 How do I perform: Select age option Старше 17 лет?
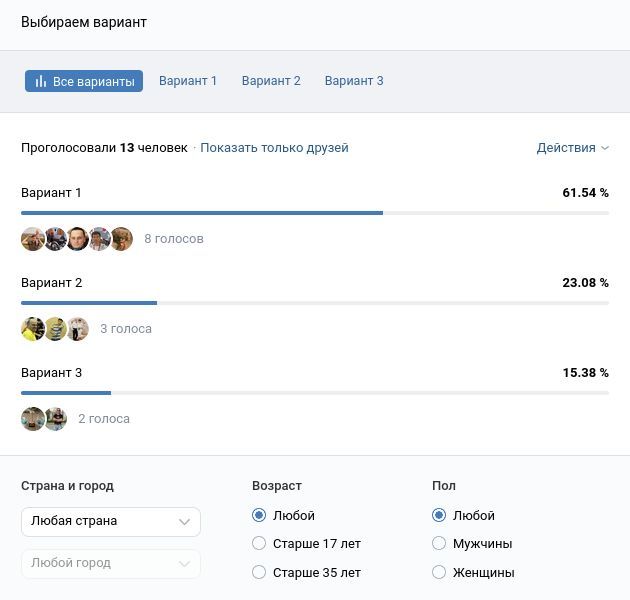coord(259,544)
